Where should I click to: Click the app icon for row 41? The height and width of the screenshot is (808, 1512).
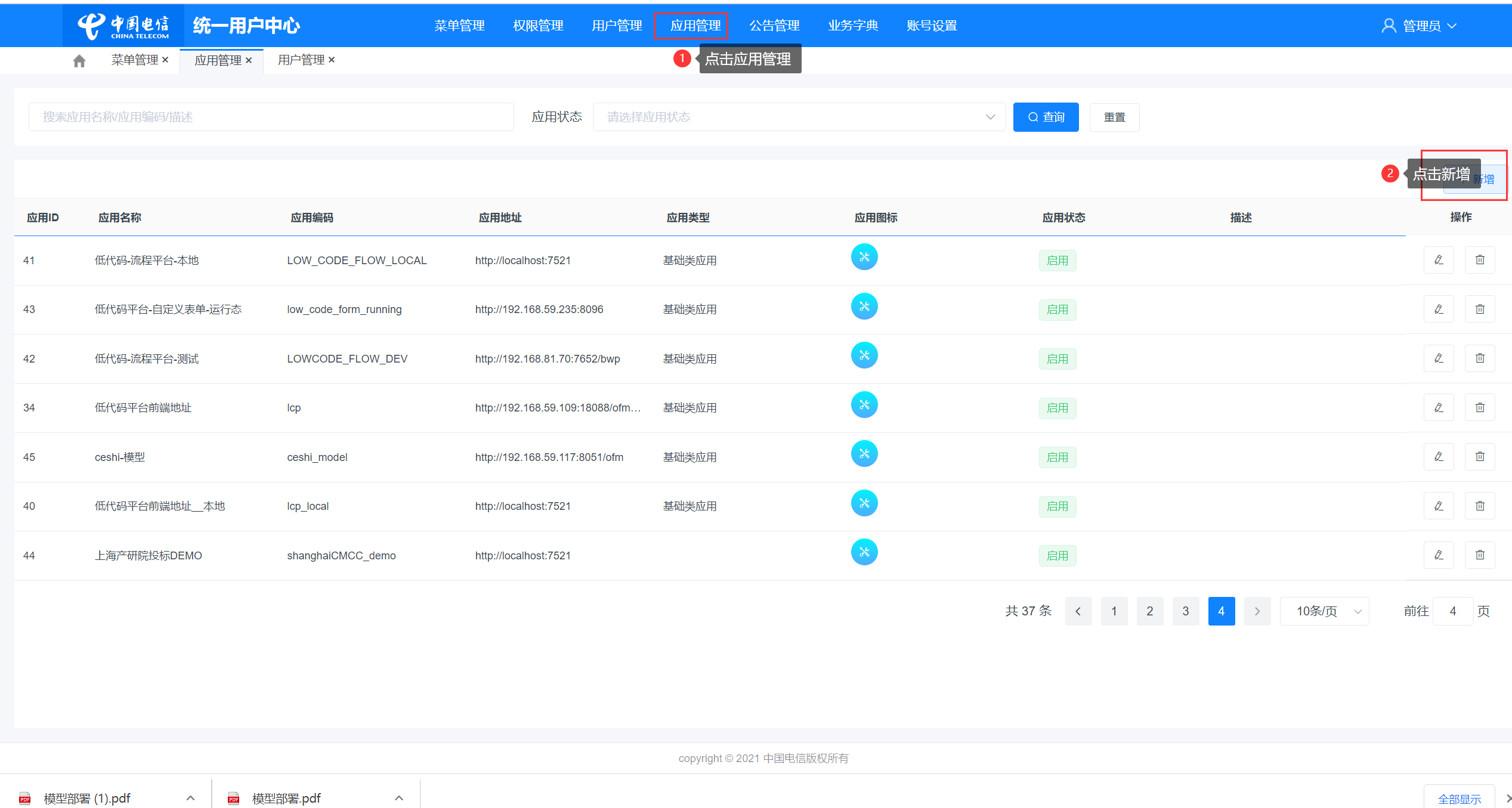click(864, 257)
